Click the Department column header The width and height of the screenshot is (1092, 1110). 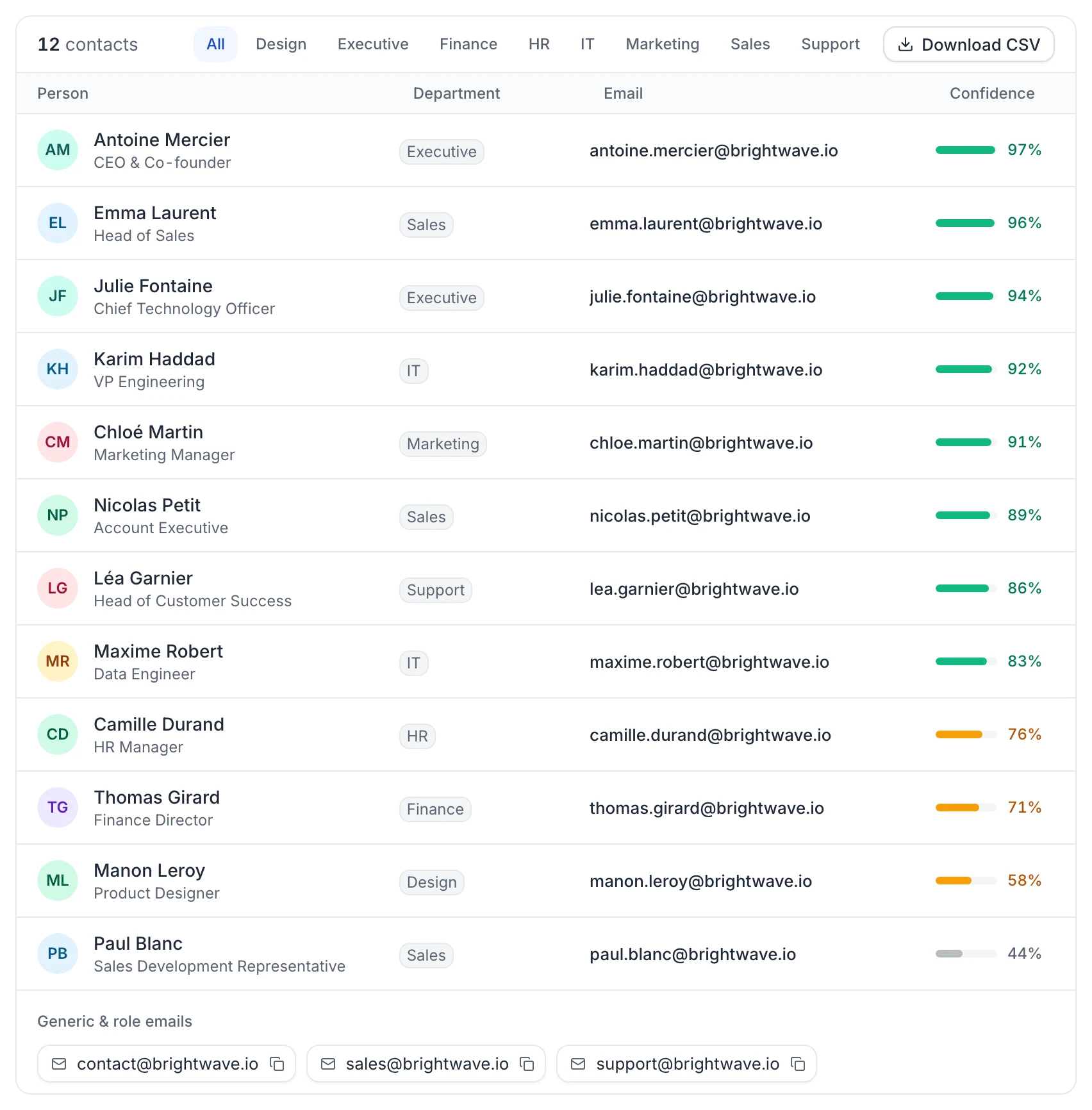[456, 94]
